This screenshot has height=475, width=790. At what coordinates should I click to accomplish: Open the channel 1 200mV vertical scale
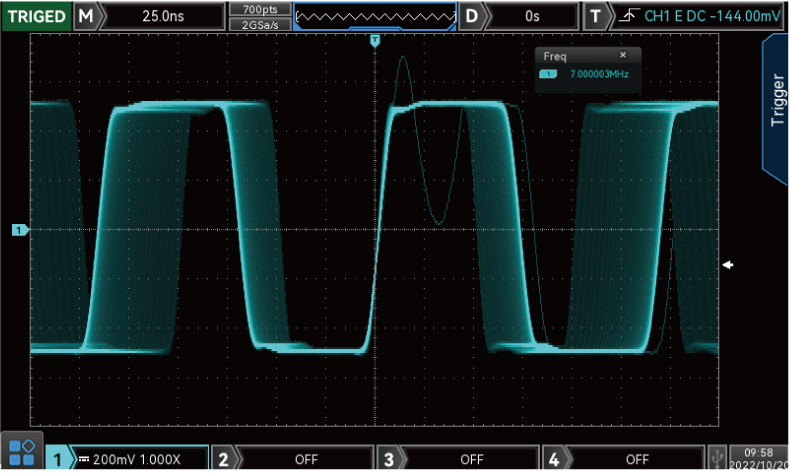pos(140,458)
